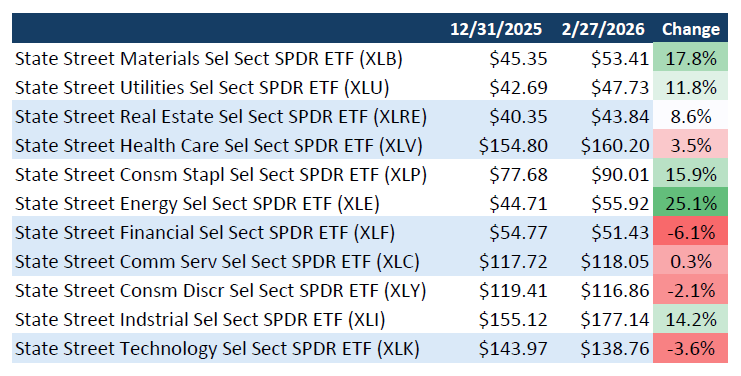Click the 25.1% dark green change cell
Viewport: 741px width, 376px height.
tap(690, 202)
